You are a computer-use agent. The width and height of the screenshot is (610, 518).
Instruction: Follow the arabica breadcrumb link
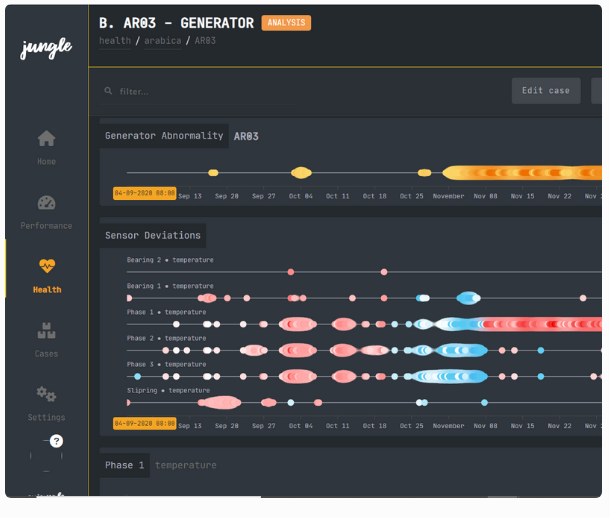[x=162, y=41]
